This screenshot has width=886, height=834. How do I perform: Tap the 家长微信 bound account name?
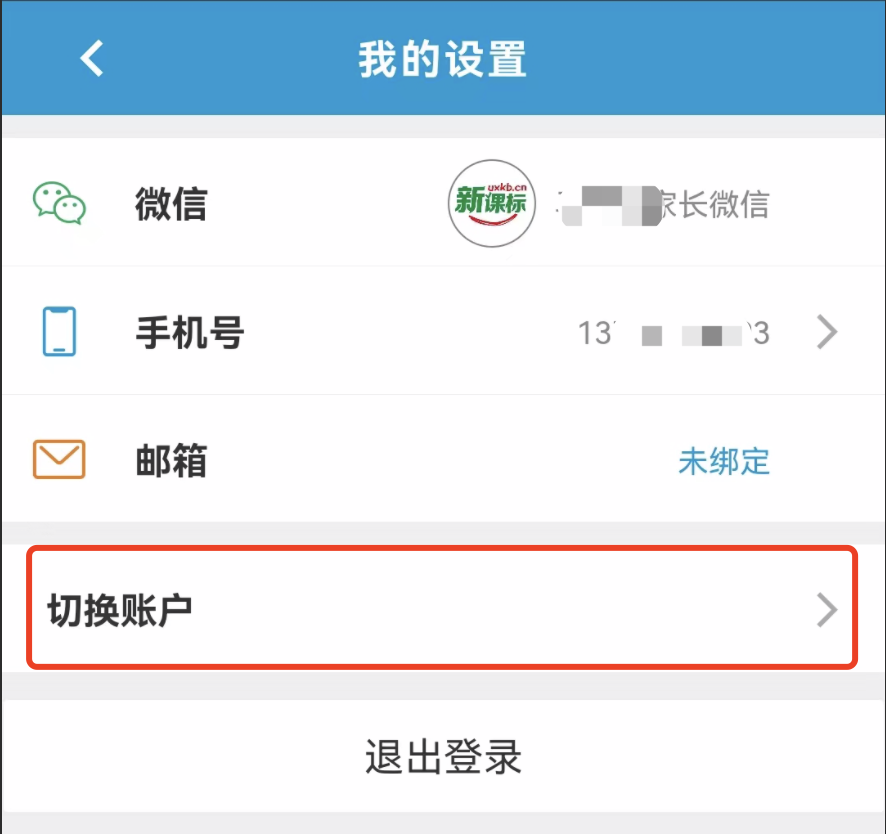[x=714, y=204]
